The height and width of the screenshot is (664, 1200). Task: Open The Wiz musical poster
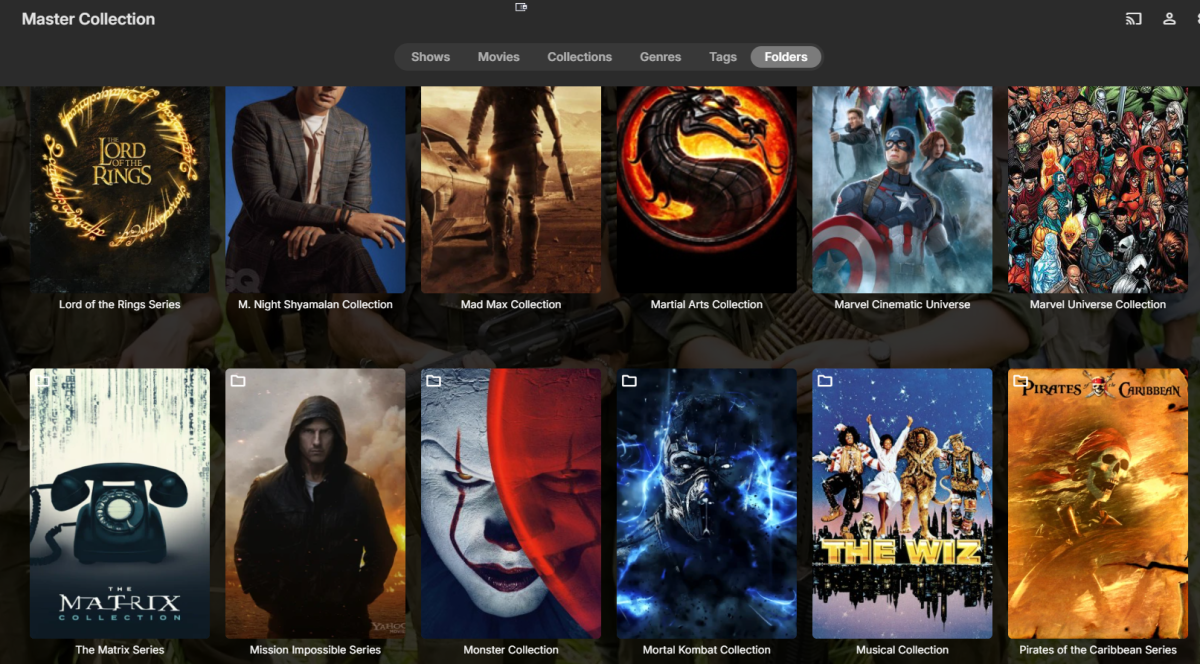[902, 503]
